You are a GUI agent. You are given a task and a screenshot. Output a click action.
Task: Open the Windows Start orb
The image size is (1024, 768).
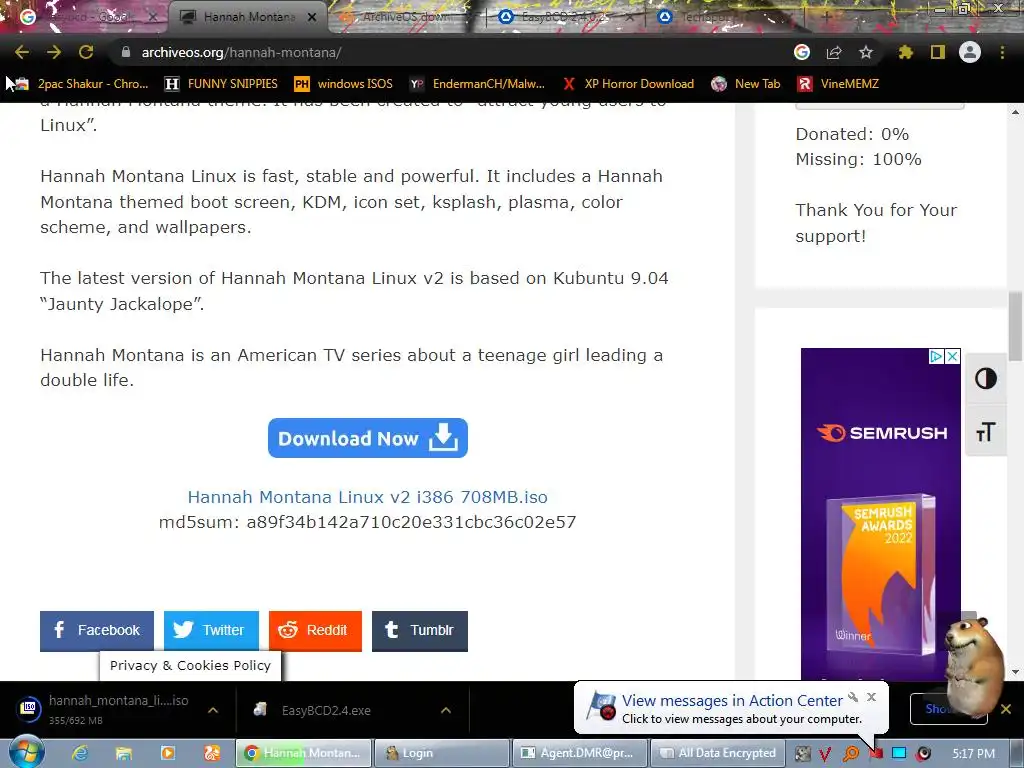26,752
